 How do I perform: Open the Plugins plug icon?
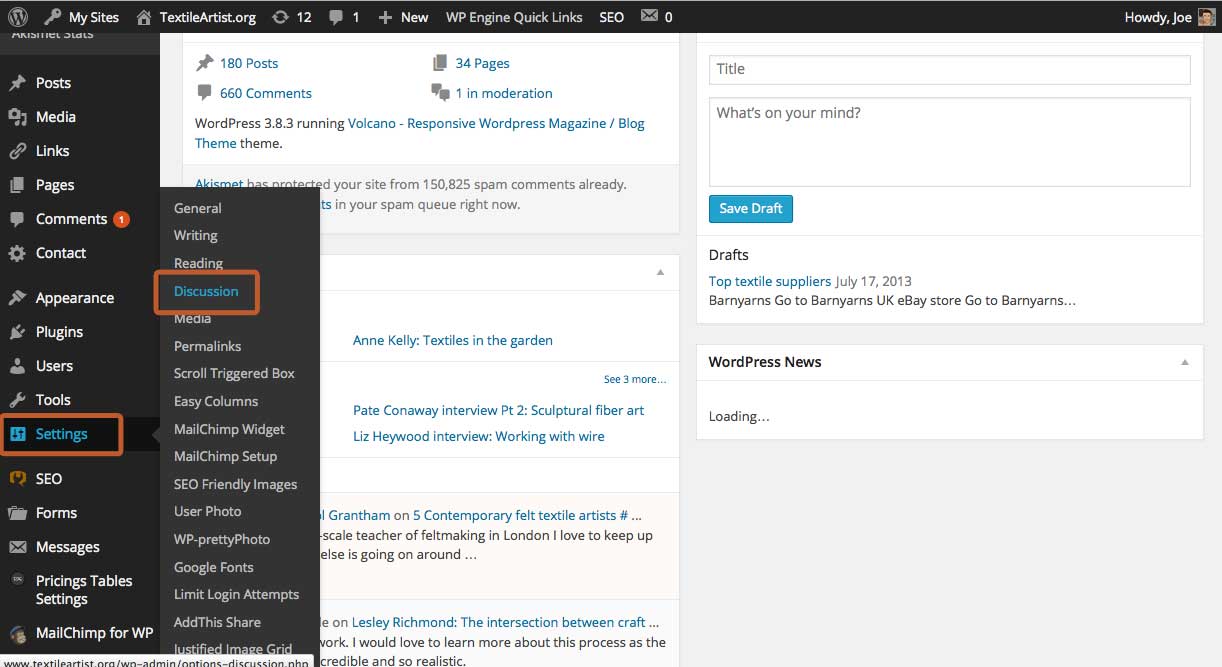(x=17, y=332)
